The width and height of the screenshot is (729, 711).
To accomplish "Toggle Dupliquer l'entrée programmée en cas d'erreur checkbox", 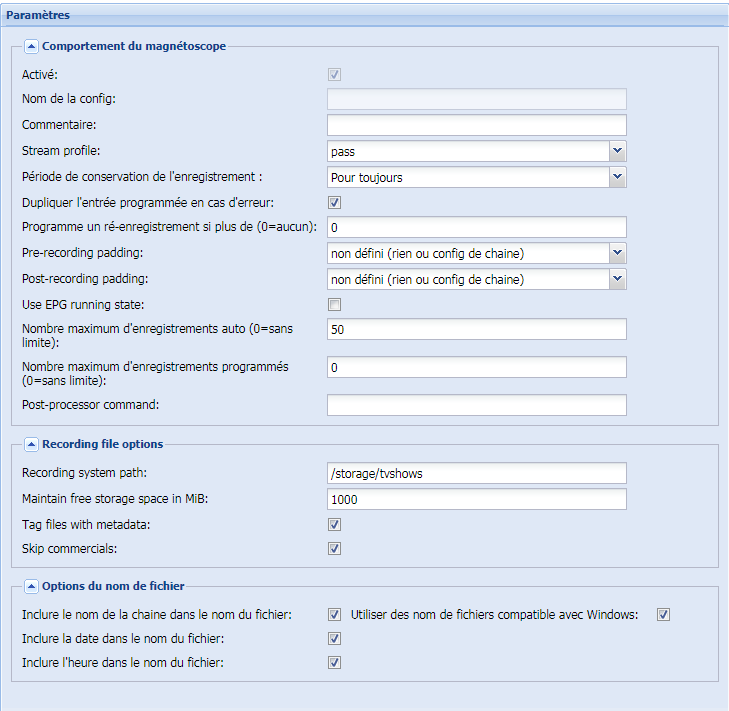I will point(334,203).
